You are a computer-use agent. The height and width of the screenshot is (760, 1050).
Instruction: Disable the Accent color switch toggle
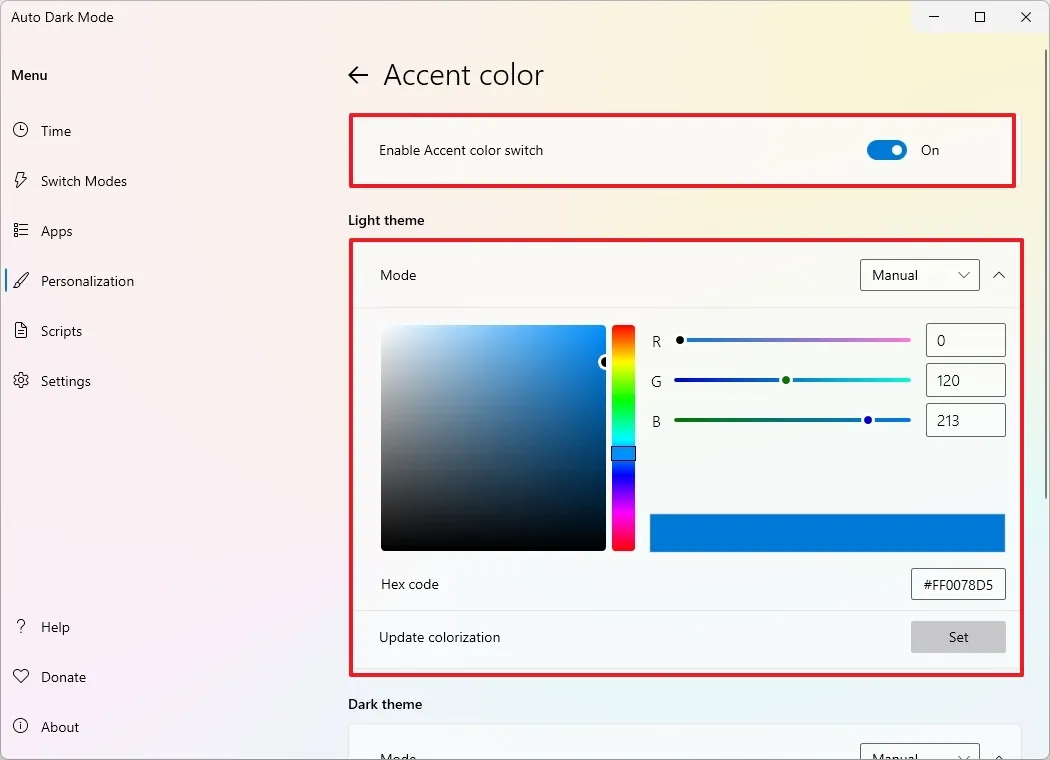(886, 150)
